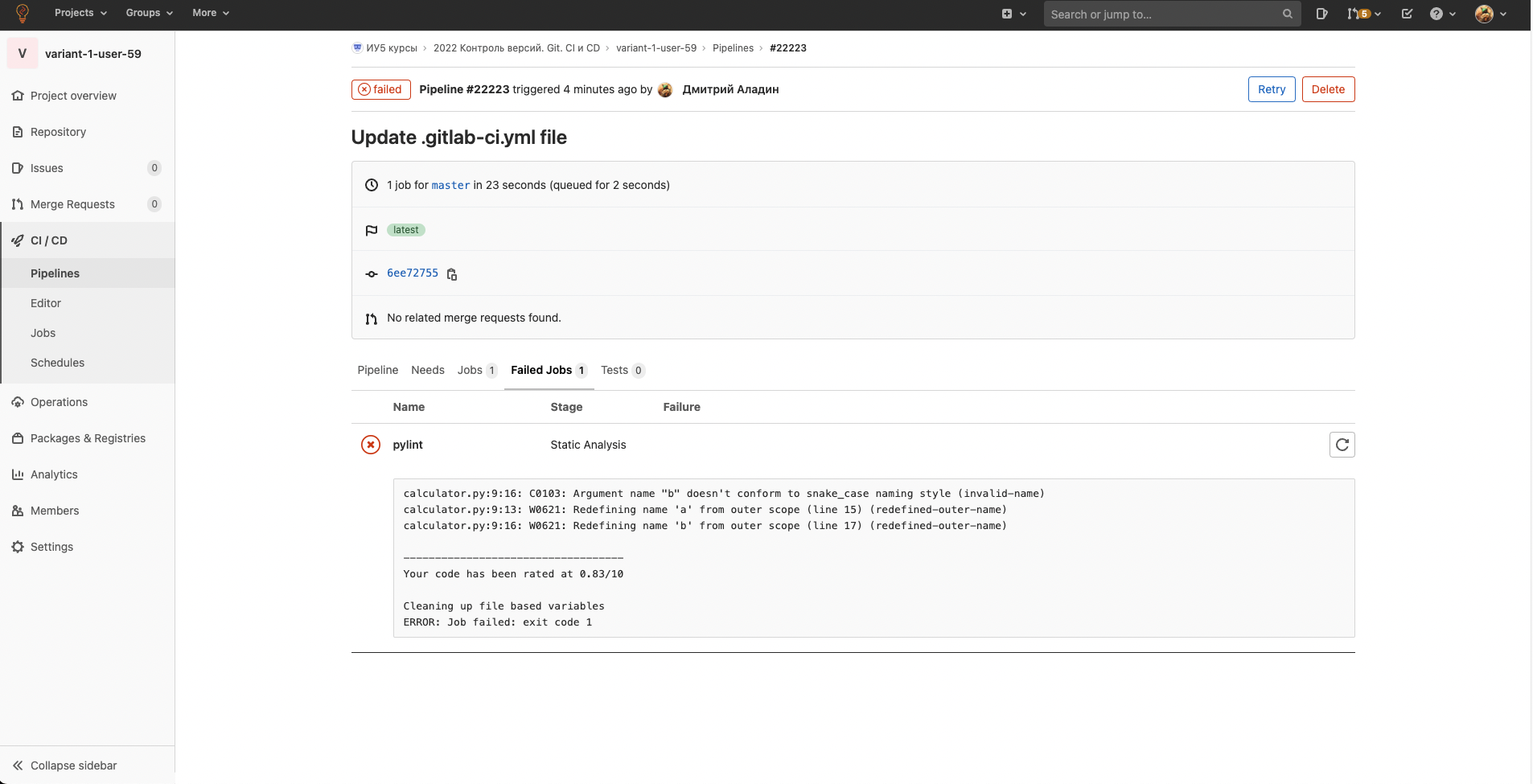
Task: Open the Help dropdown menu
Action: [1443, 14]
